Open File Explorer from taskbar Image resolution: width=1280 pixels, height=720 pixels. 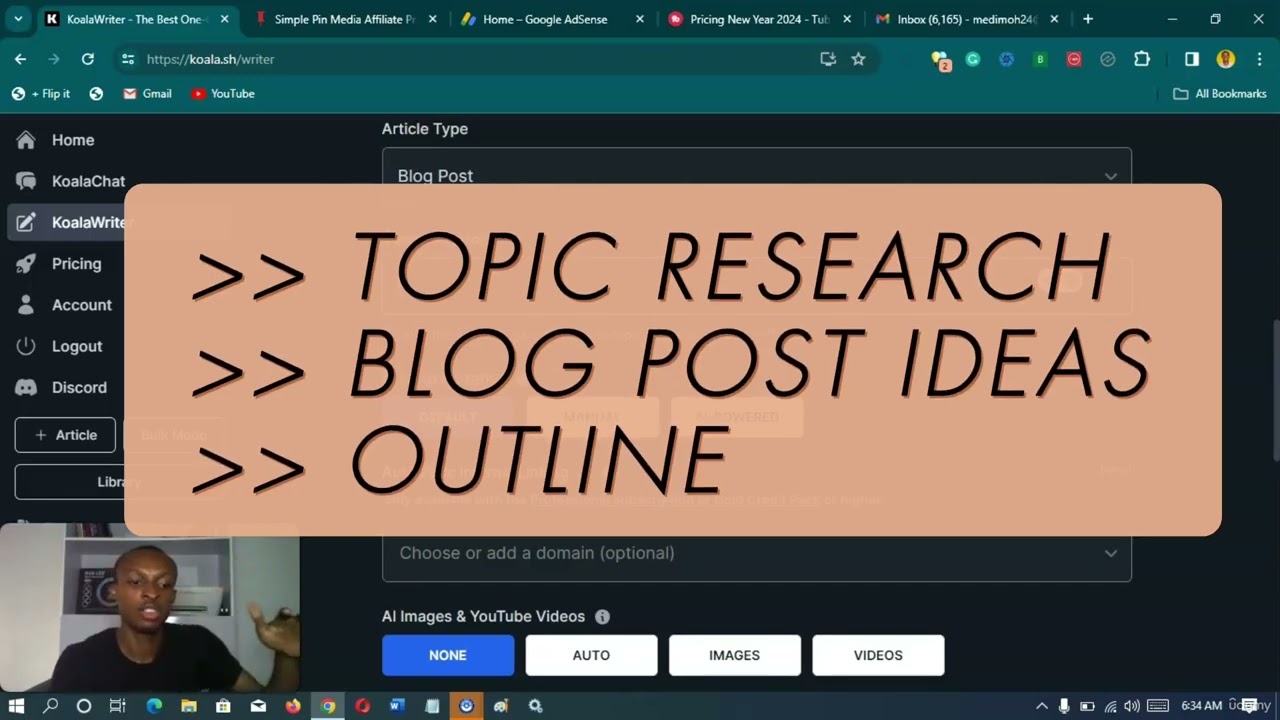[x=188, y=706]
